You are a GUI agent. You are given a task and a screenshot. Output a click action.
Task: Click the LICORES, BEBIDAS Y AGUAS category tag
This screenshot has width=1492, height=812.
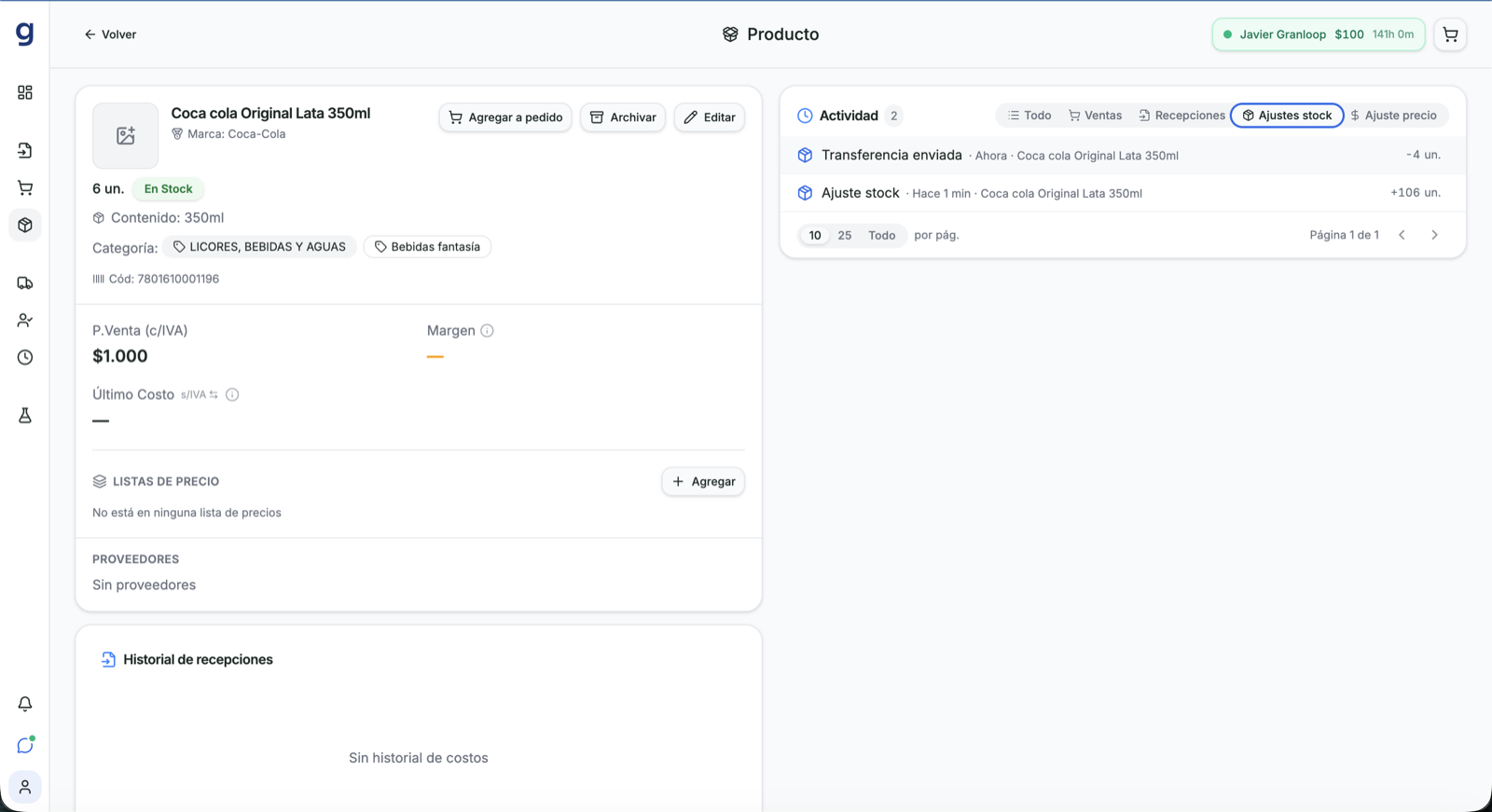tap(259, 247)
